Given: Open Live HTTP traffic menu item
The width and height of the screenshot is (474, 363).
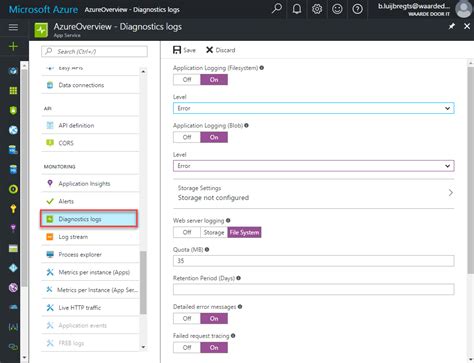Looking at the screenshot, I should [x=90, y=308].
